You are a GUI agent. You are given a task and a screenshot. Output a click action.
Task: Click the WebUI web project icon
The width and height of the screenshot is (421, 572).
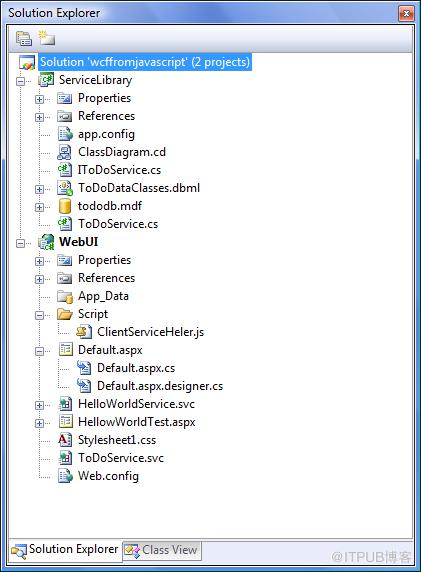(x=46, y=242)
